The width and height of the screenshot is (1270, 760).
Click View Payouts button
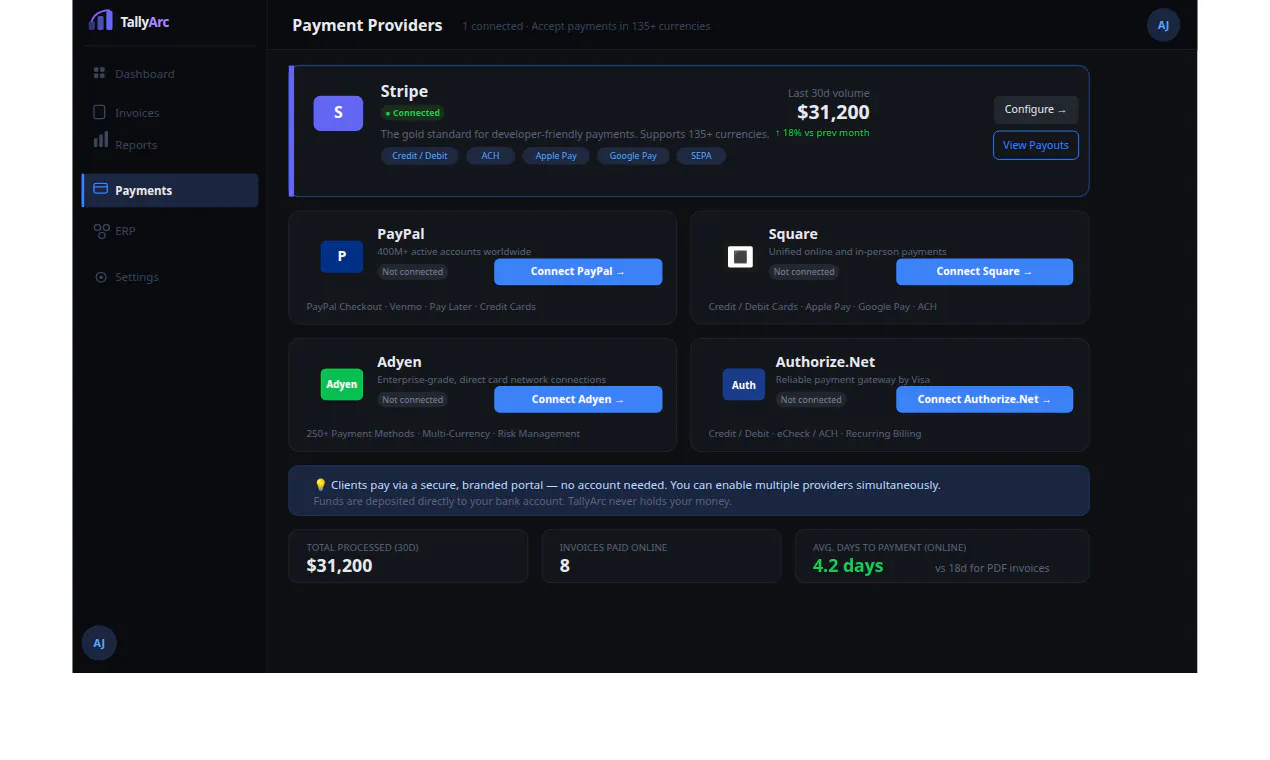pyautogui.click(x=1036, y=145)
